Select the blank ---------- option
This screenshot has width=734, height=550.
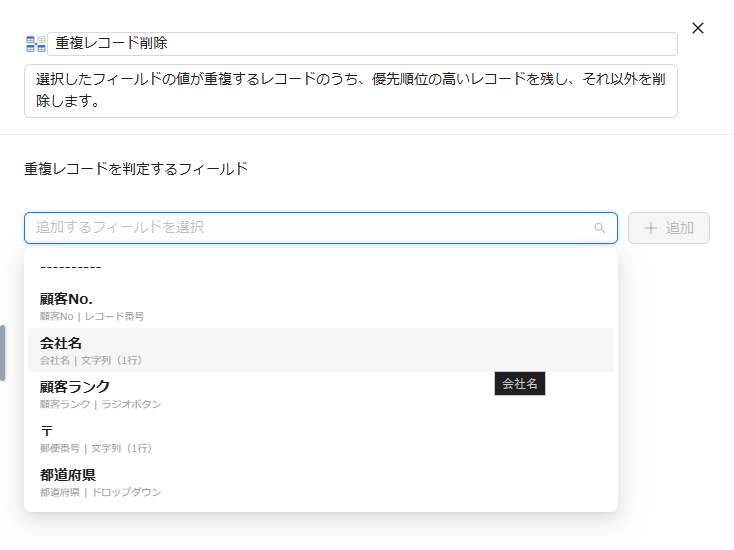(x=321, y=268)
